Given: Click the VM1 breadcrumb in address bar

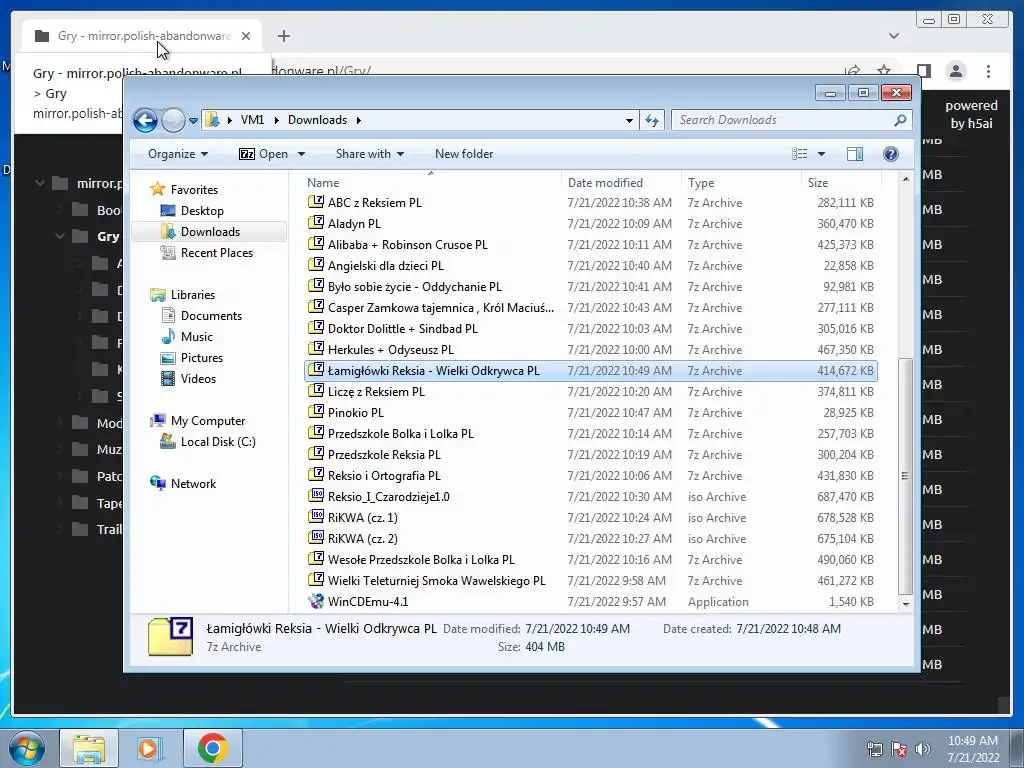Looking at the screenshot, I should coord(252,120).
